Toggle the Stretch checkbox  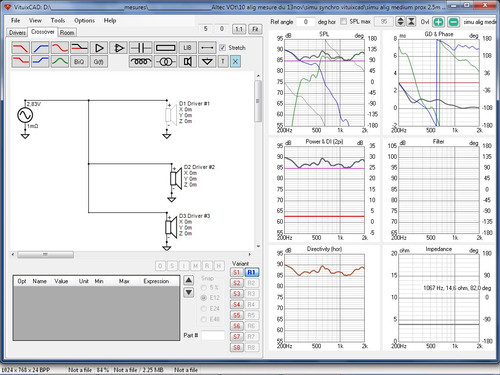[223, 48]
